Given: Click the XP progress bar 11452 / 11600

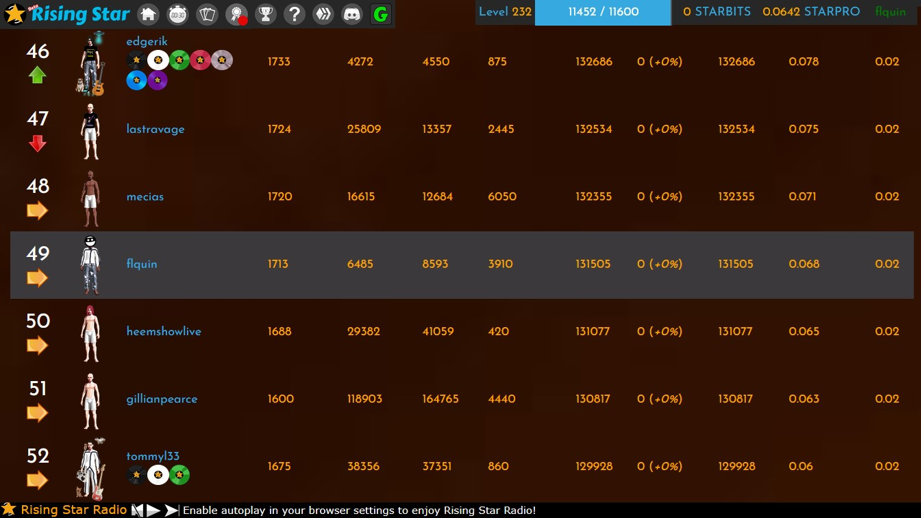Looking at the screenshot, I should pyautogui.click(x=603, y=12).
